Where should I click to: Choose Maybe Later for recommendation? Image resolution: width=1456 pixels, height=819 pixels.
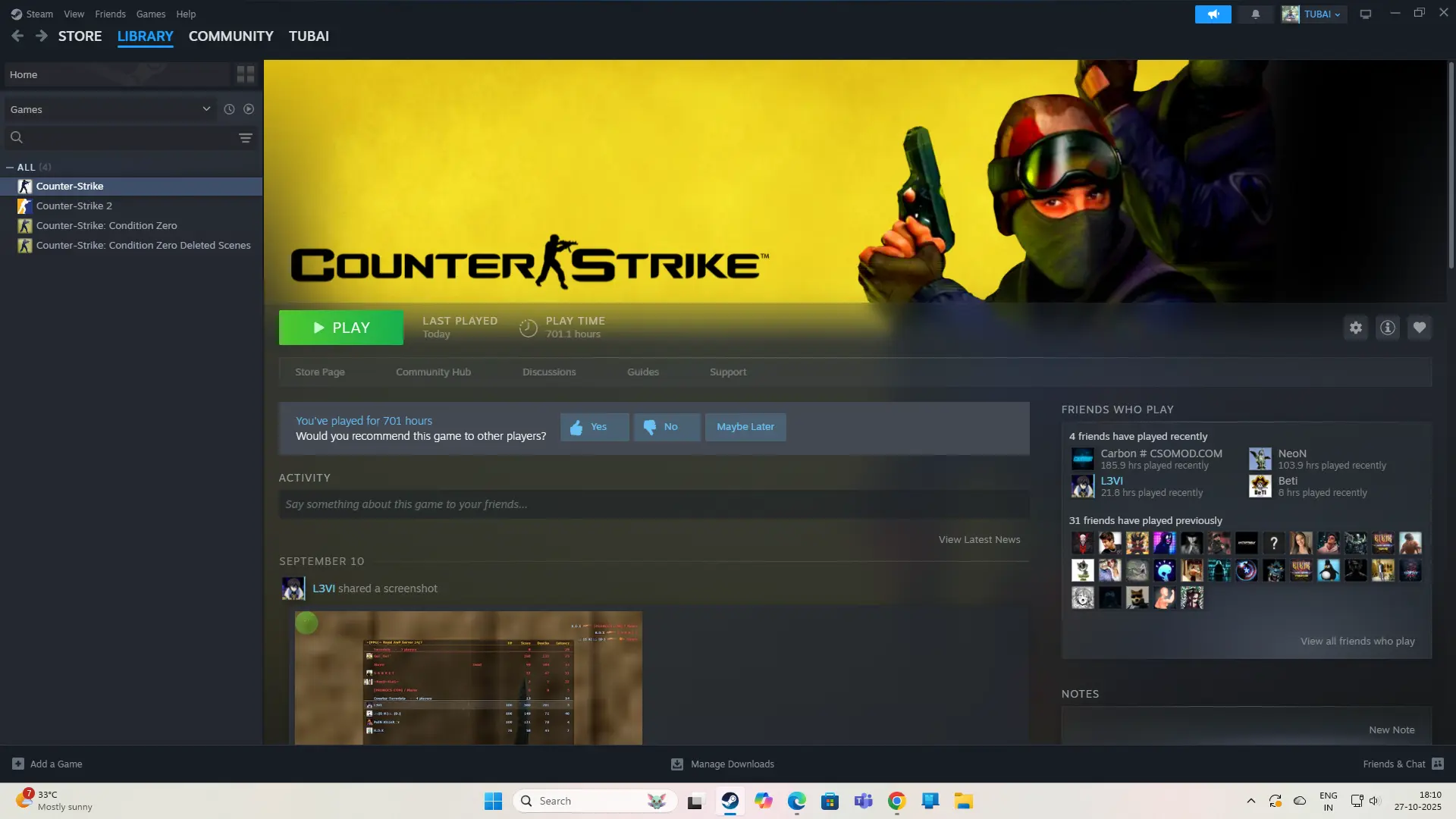coord(745,427)
